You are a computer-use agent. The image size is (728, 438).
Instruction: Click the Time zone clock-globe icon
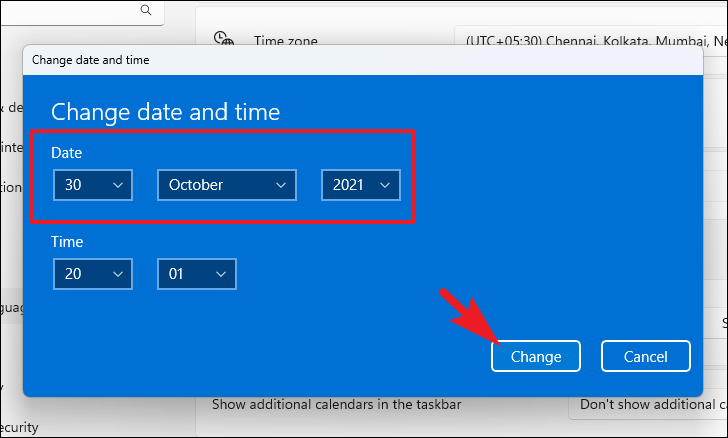click(x=223, y=39)
